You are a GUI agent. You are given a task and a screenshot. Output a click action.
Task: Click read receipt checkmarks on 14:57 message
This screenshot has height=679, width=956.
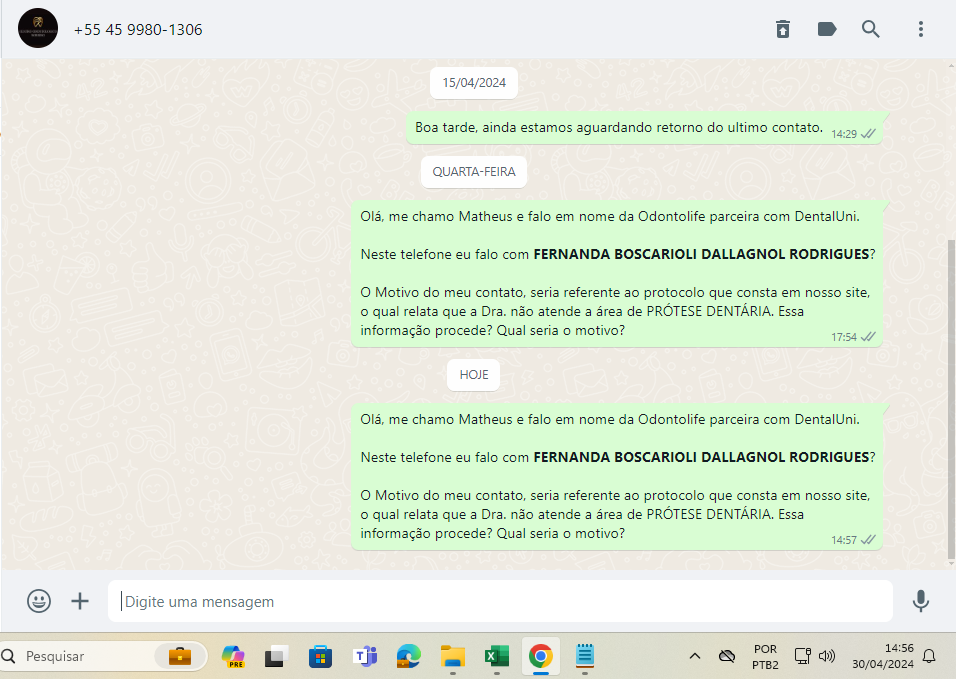(868, 540)
